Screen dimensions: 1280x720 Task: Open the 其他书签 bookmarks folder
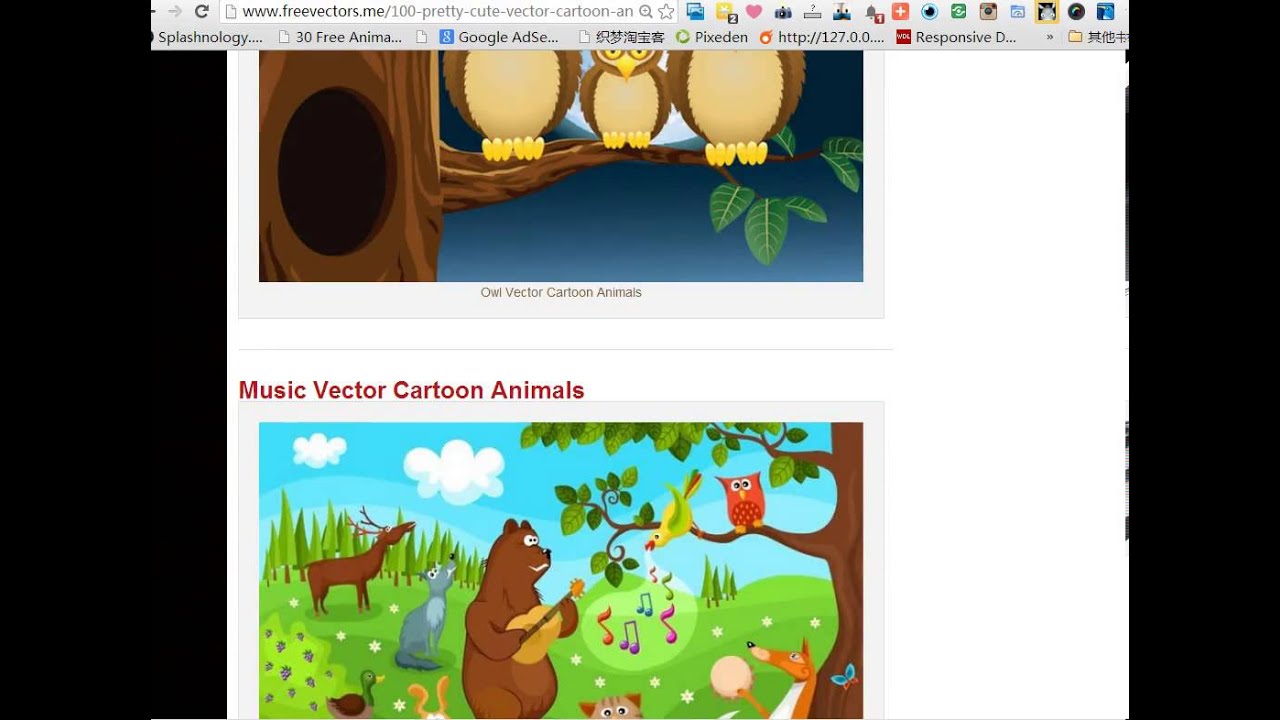tap(1098, 37)
